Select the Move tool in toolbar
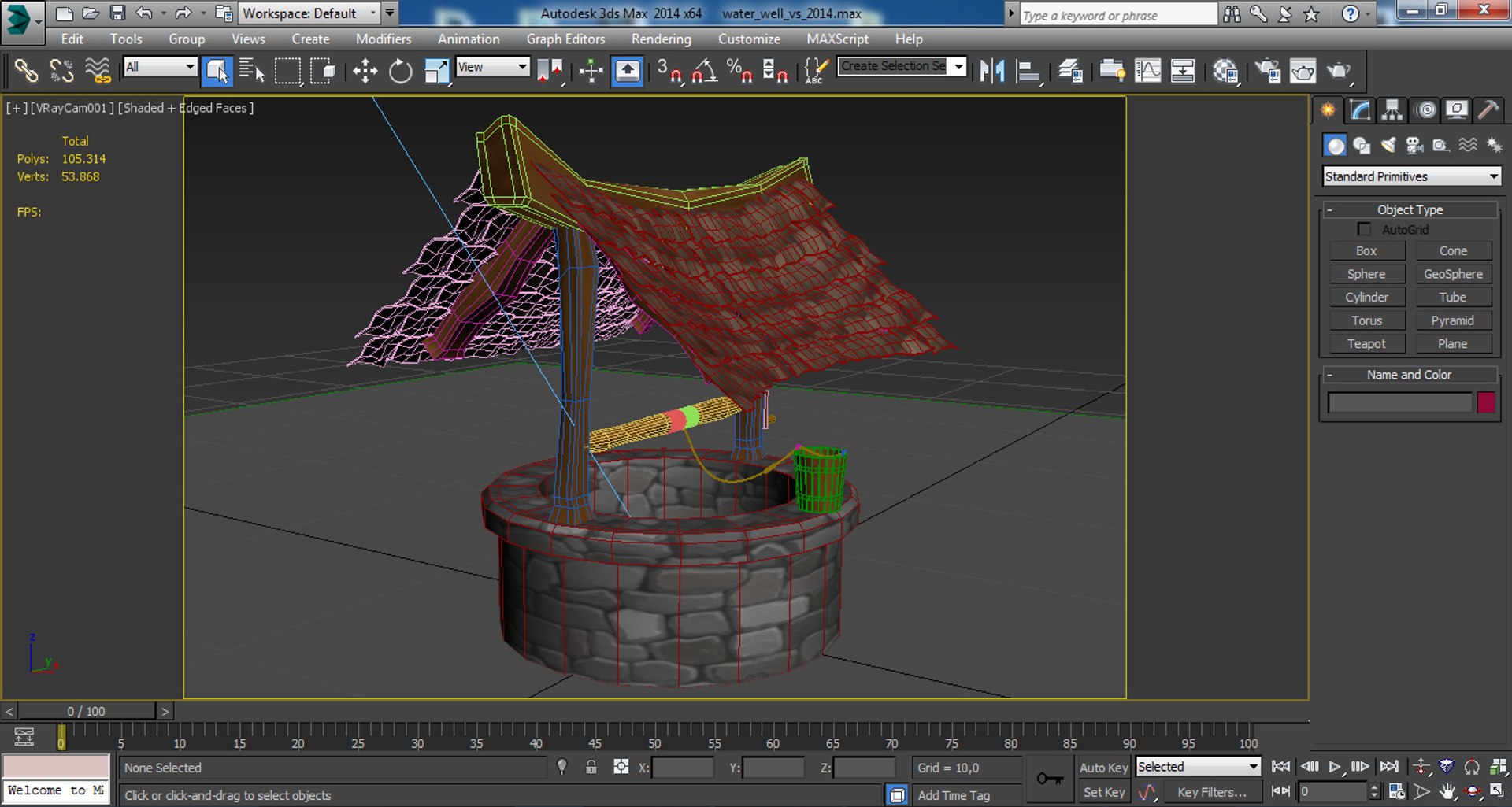The width and height of the screenshot is (1512, 807). 365,72
